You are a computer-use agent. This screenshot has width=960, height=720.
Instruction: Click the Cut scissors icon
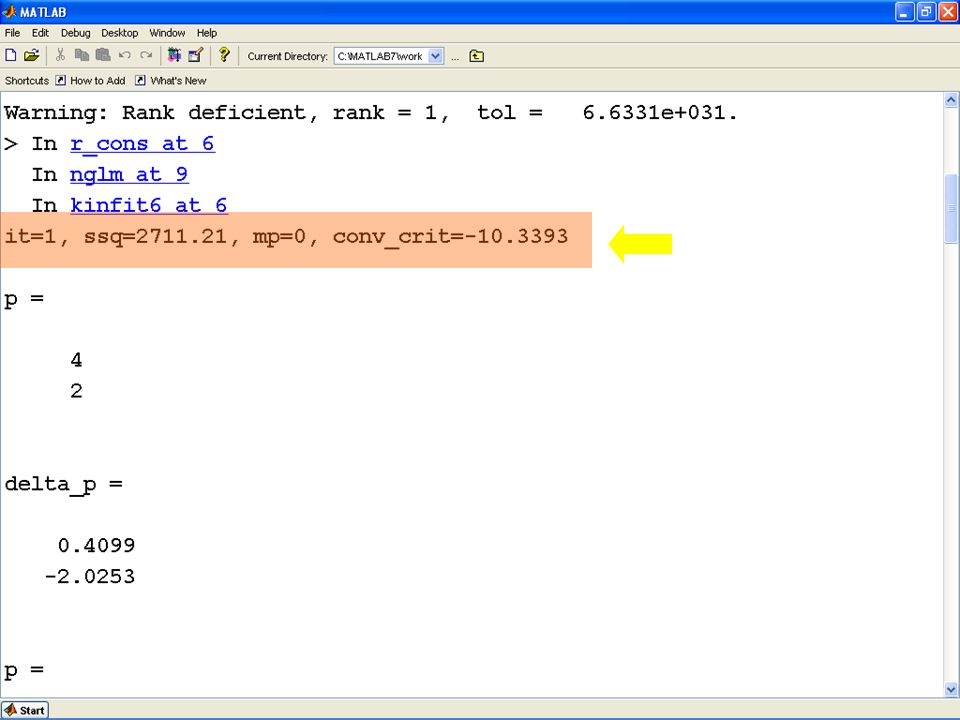60,56
